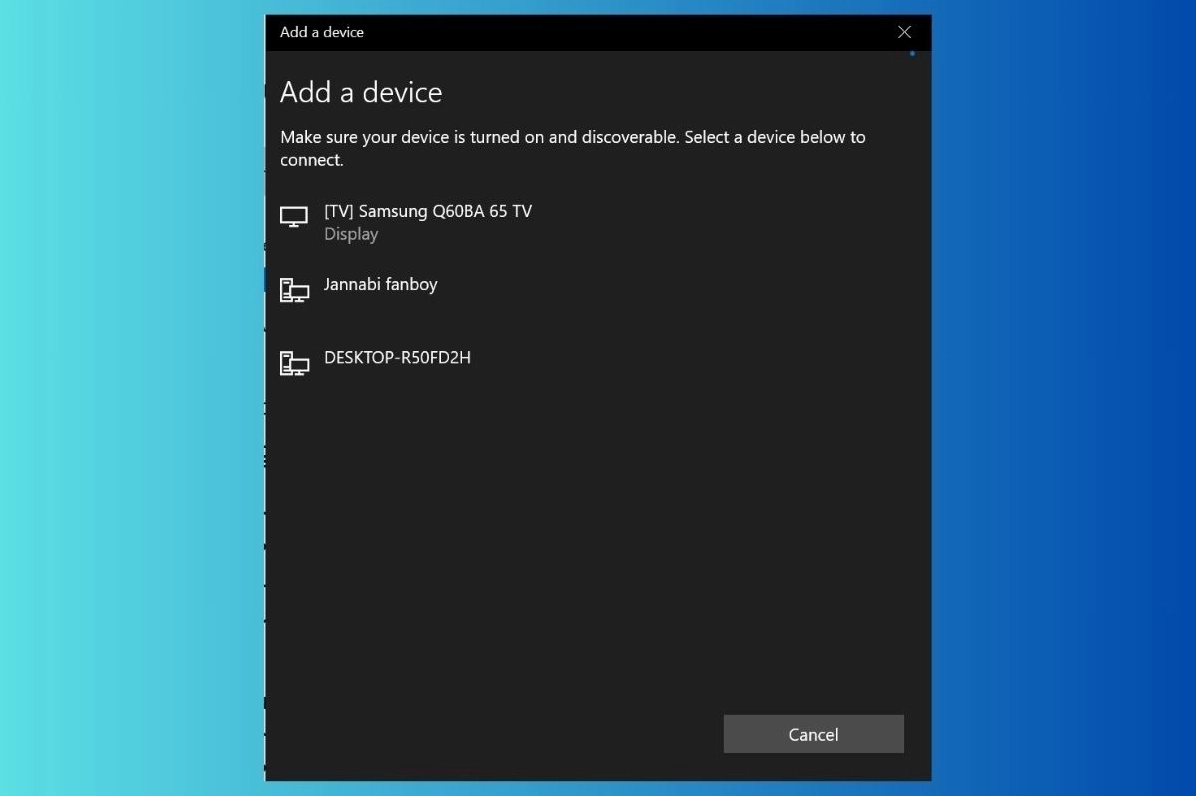Screen dimensions: 1196x796
Task: Click the blue searching indicator dot below close button
Action: click(912, 54)
